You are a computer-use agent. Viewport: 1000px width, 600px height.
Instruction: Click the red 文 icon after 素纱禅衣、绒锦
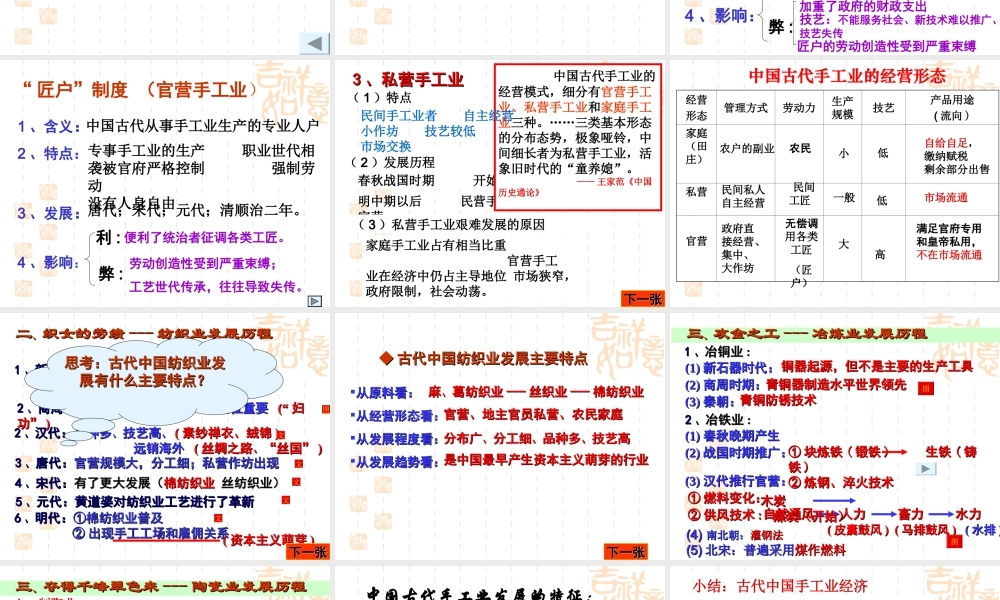281,434
